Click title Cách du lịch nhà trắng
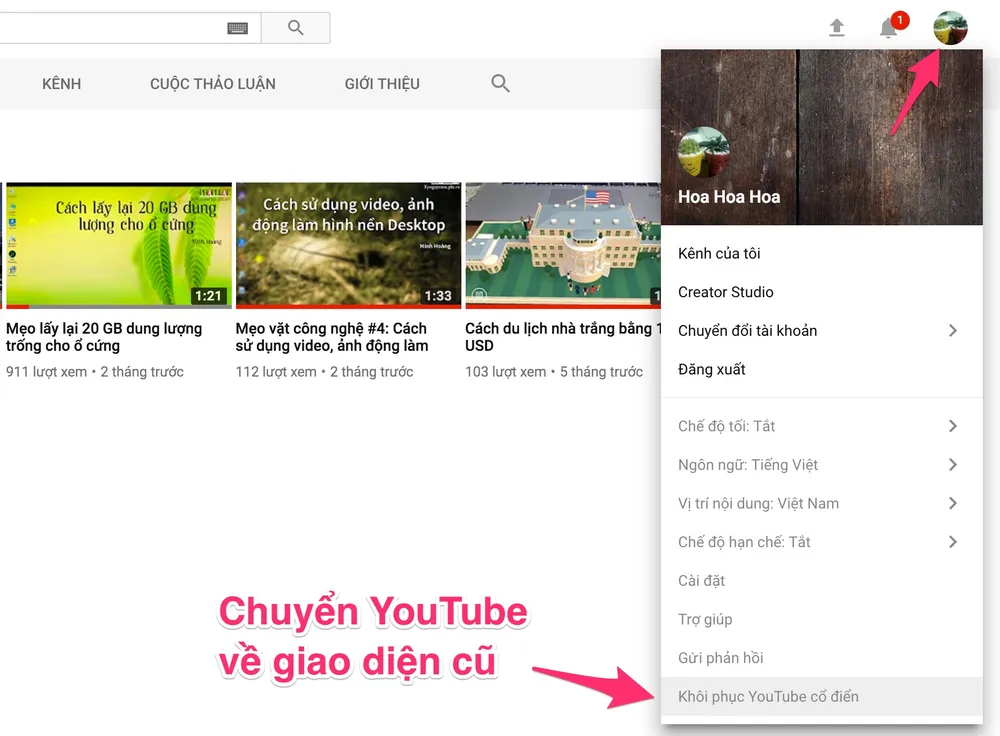Image resolution: width=1000 pixels, height=736 pixels. pos(563,337)
